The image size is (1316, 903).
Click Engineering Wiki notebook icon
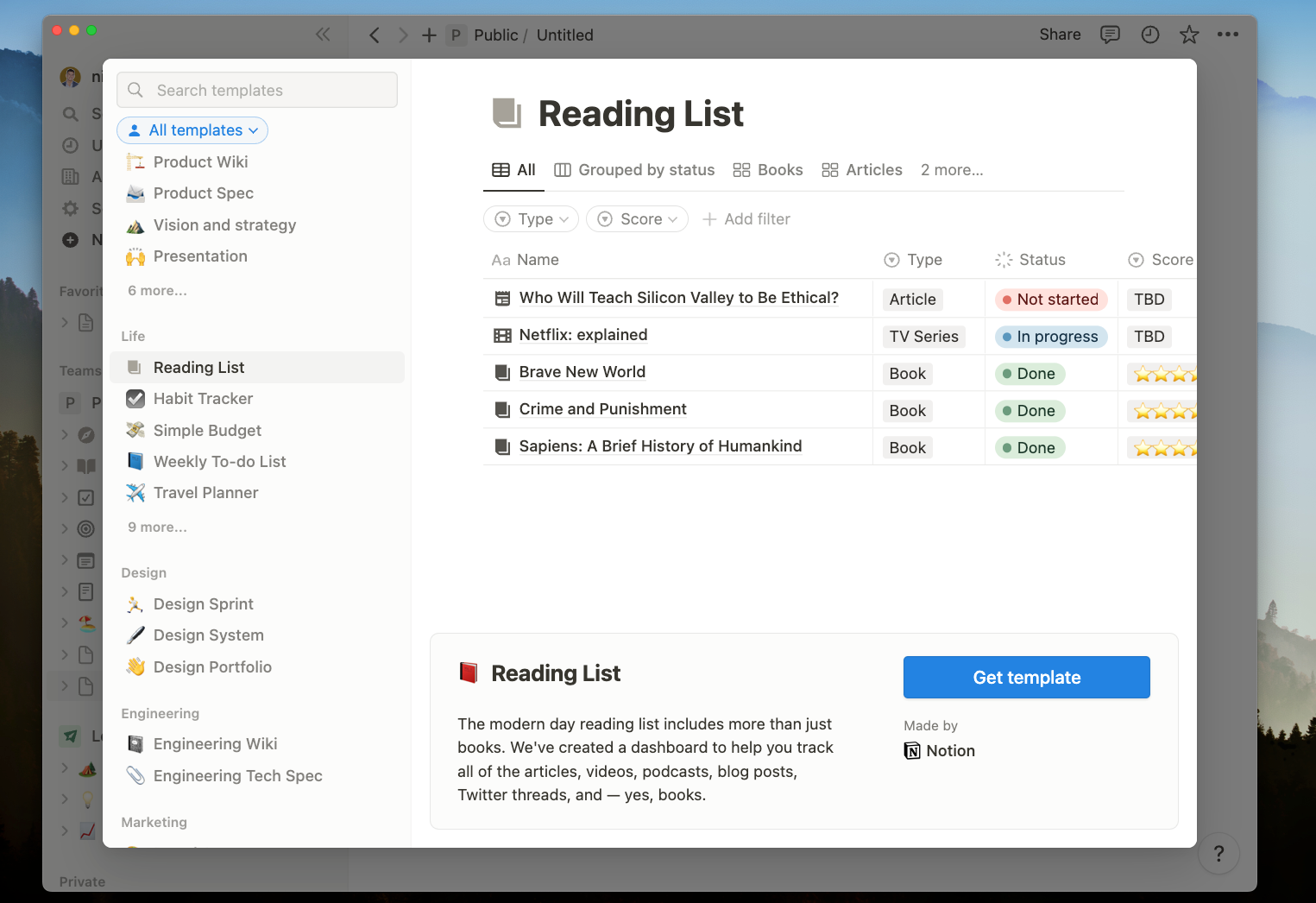pos(135,744)
